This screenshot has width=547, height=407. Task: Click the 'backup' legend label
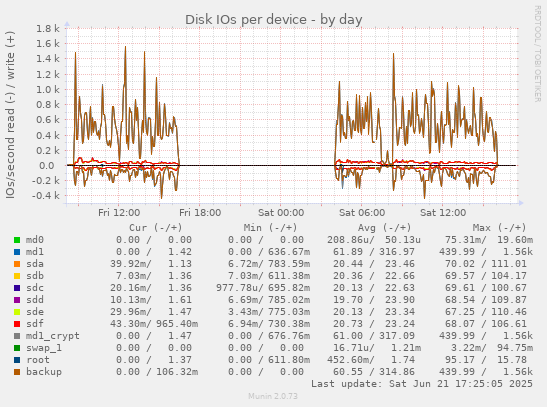[x=44, y=372]
